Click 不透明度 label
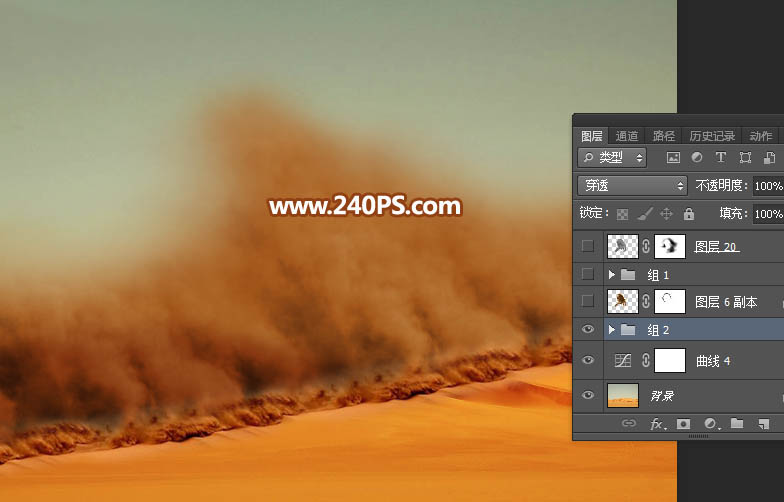This screenshot has height=502, width=784. click(721, 186)
